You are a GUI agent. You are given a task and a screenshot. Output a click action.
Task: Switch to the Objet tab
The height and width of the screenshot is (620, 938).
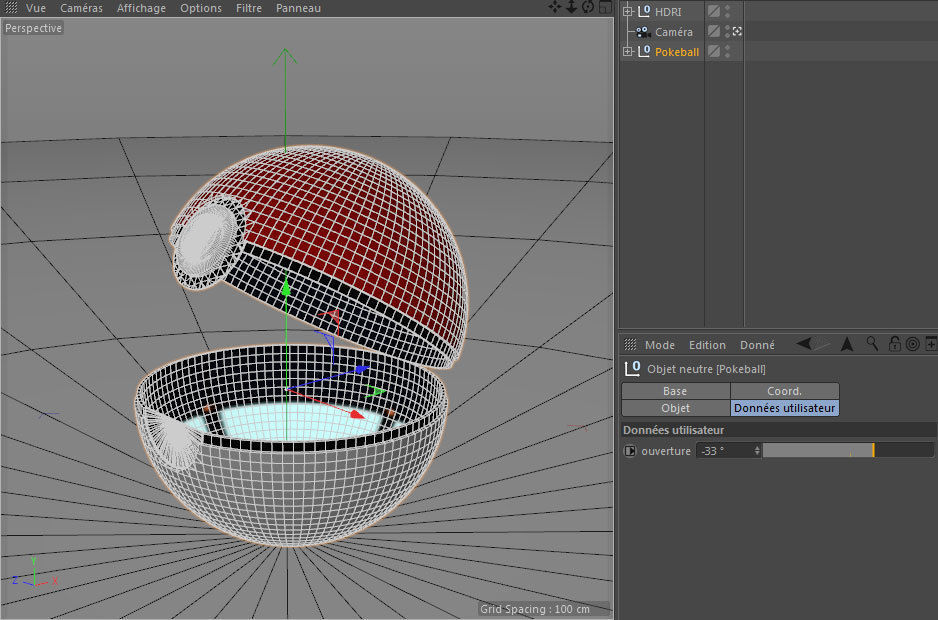coord(675,408)
